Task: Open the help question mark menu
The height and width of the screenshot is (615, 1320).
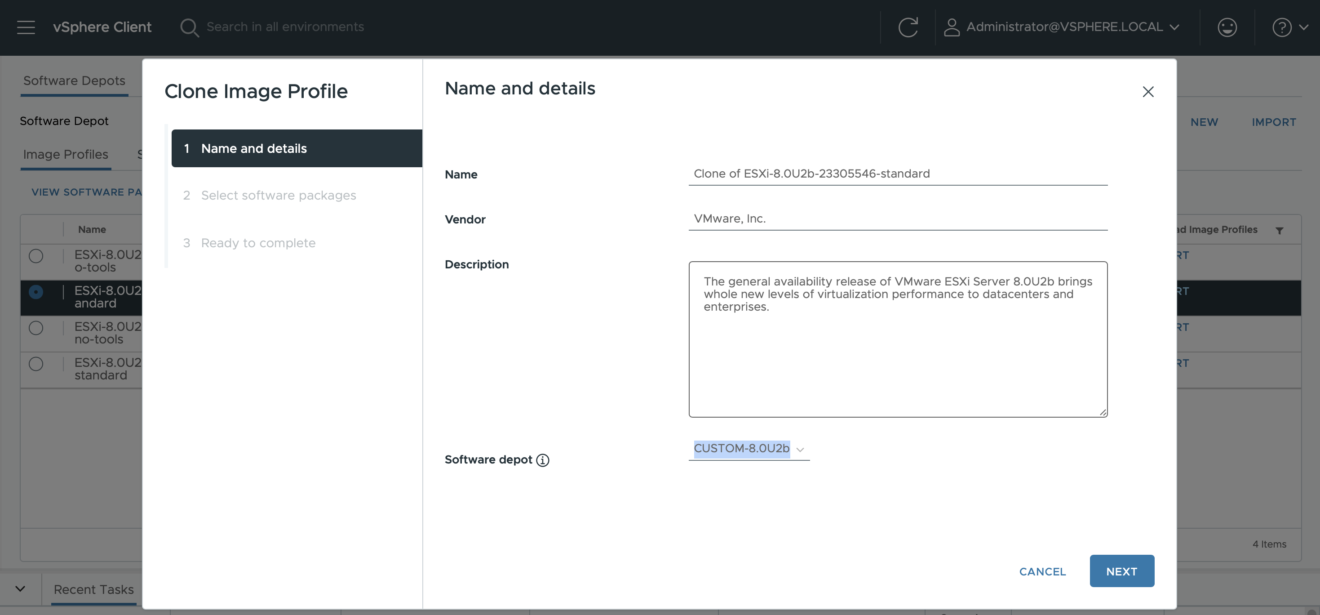Action: click(x=1289, y=27)
